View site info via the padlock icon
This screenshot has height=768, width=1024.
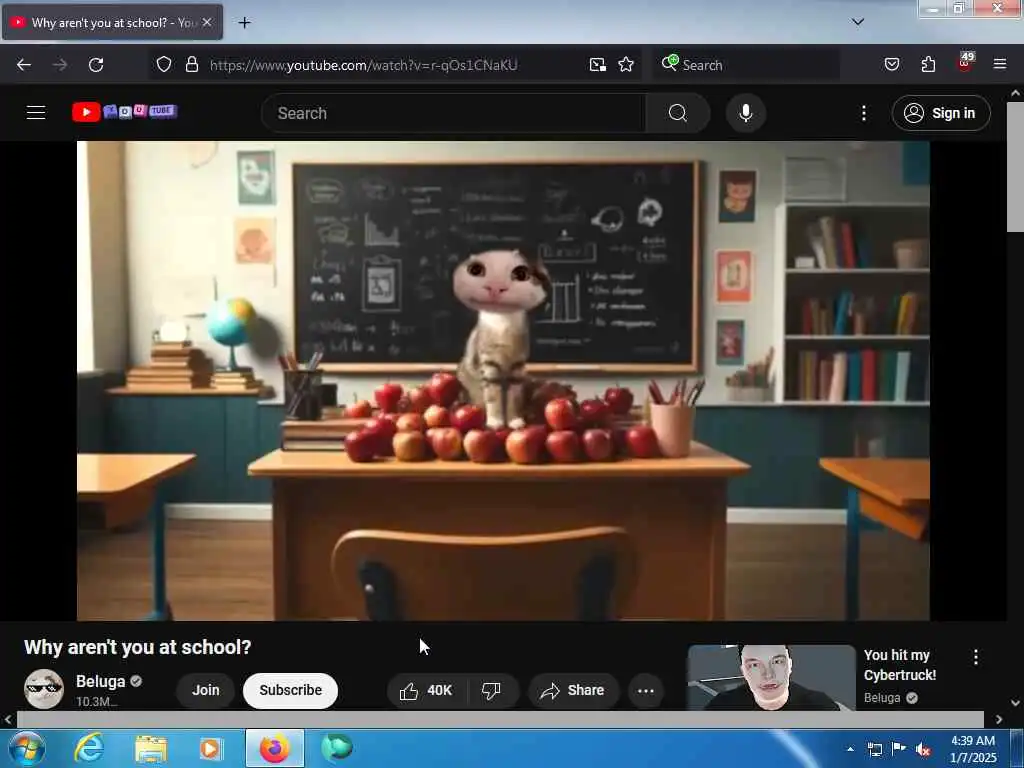pos(191,64)
